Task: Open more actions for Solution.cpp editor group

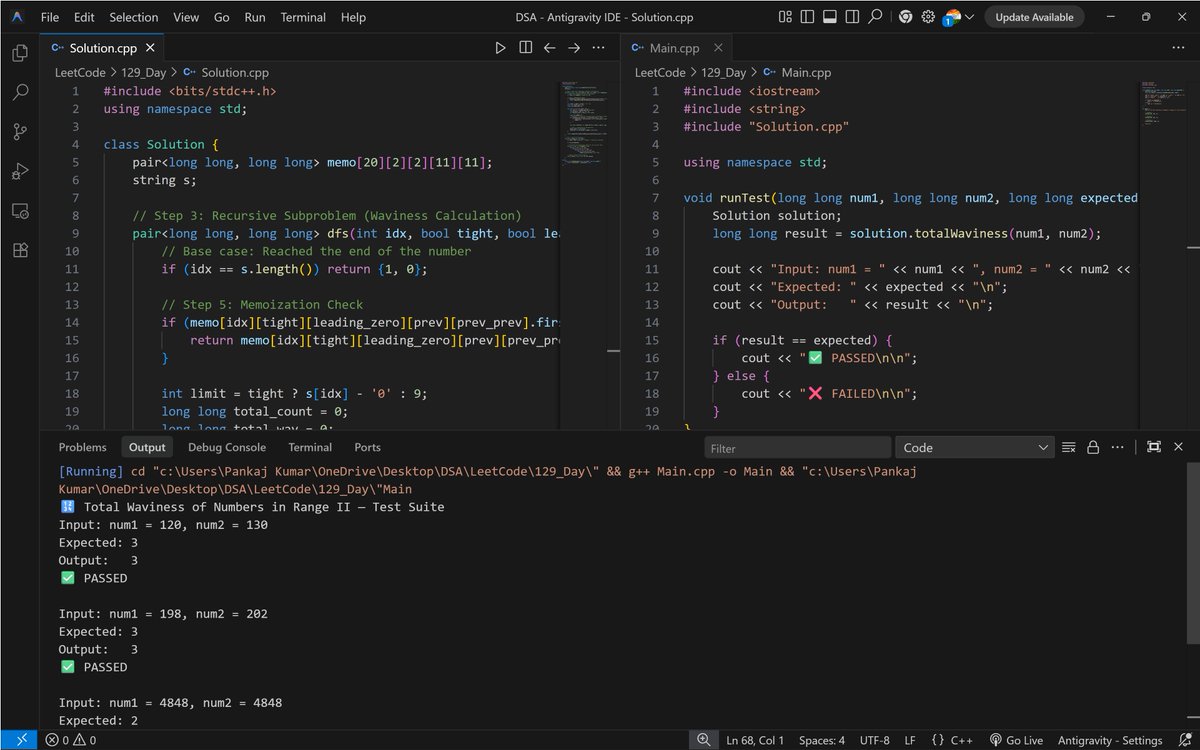Action: point(598,48)
